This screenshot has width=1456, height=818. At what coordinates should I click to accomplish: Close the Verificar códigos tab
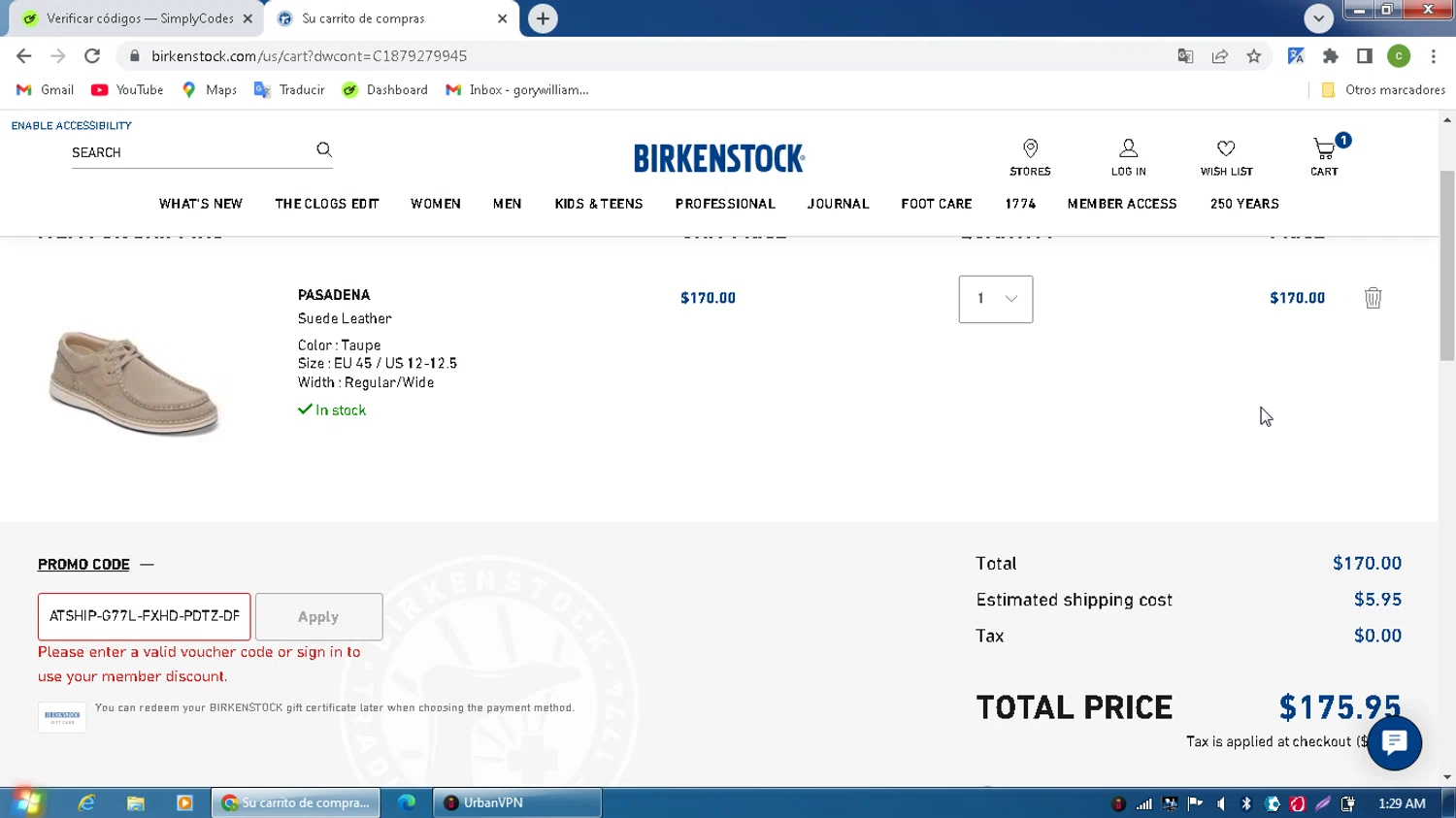click(247, 18)
